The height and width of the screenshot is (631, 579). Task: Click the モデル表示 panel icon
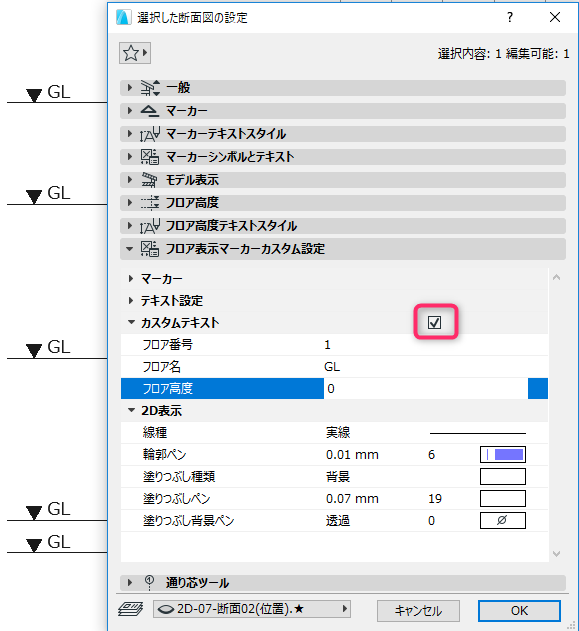tap(149, 180)
